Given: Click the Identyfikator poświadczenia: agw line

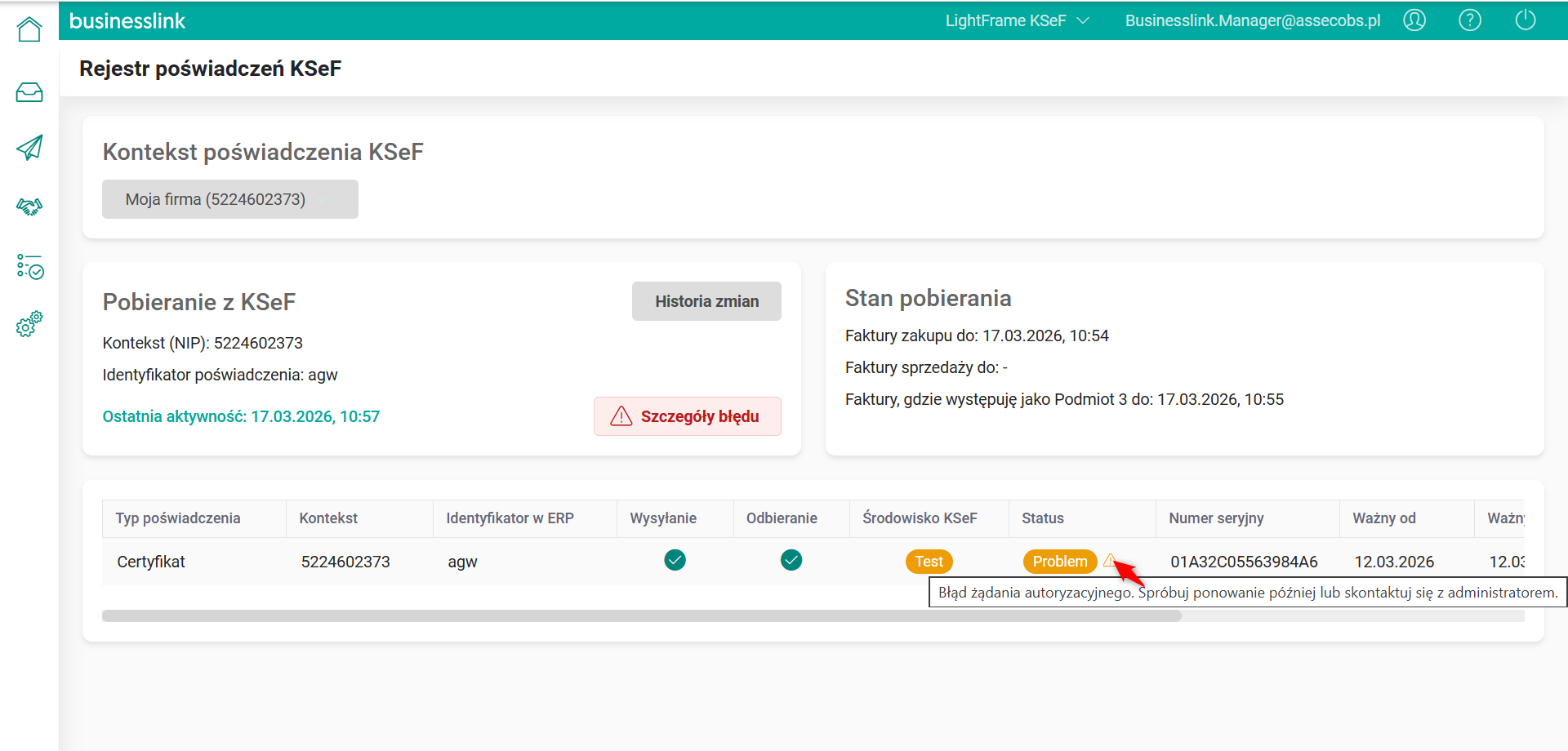Looking at the screenshot, I should pyautogui.click(x=220, y=375).
